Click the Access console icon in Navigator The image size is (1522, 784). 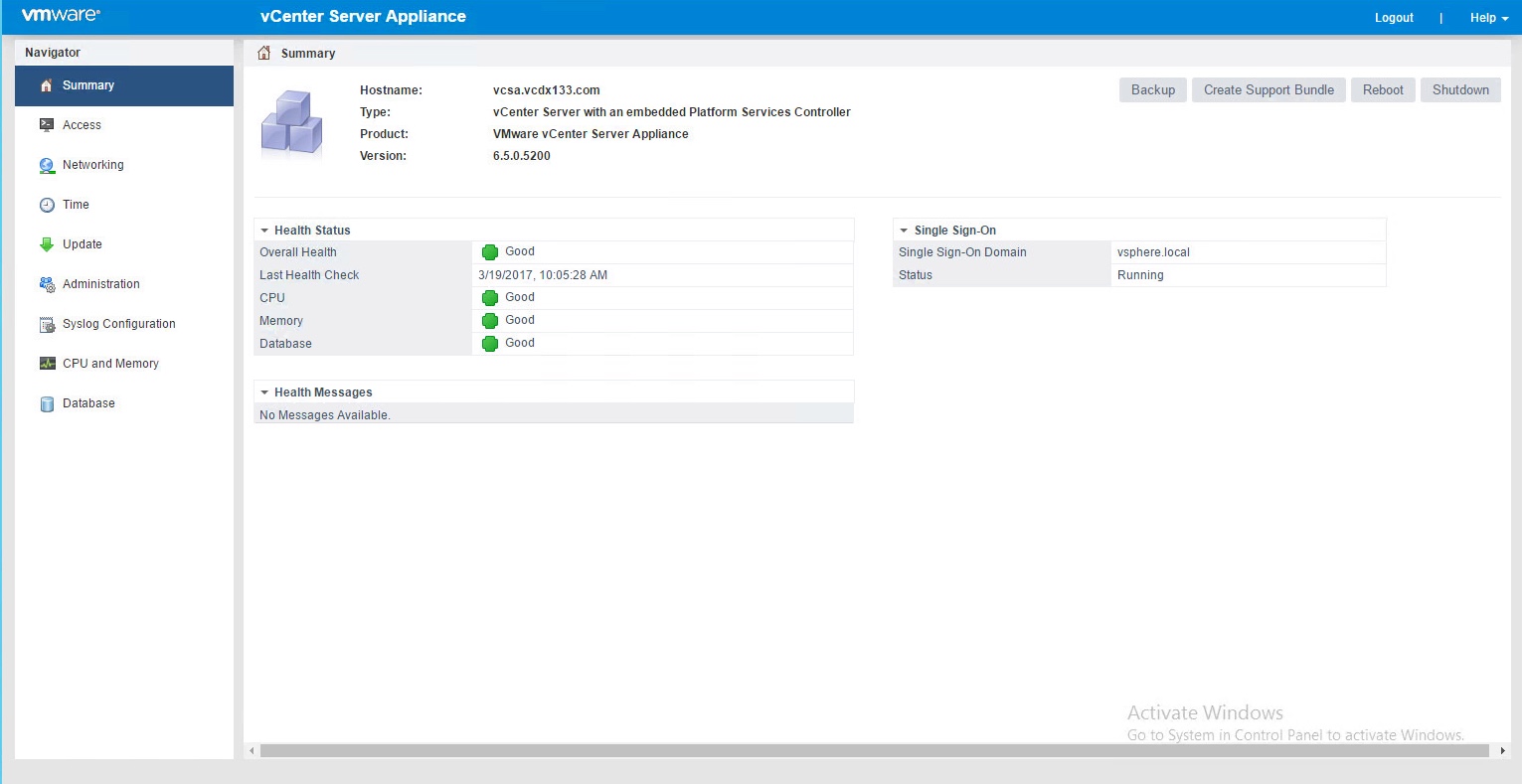click(47, 125)
